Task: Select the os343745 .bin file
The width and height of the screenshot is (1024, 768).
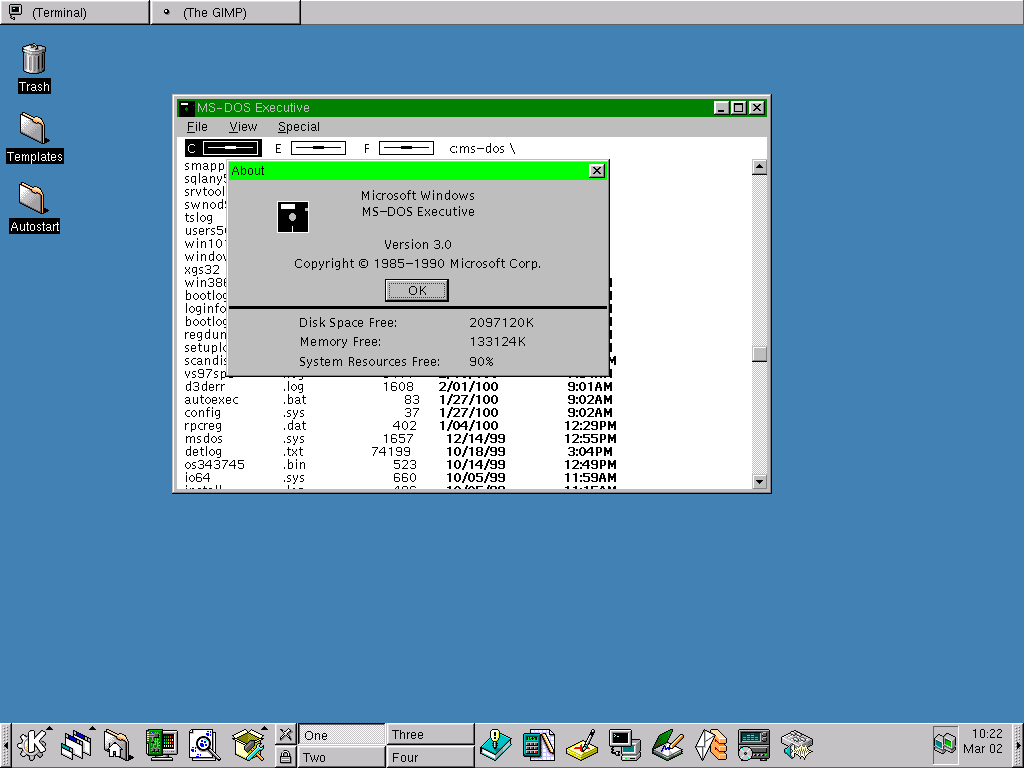Action: 400,465
